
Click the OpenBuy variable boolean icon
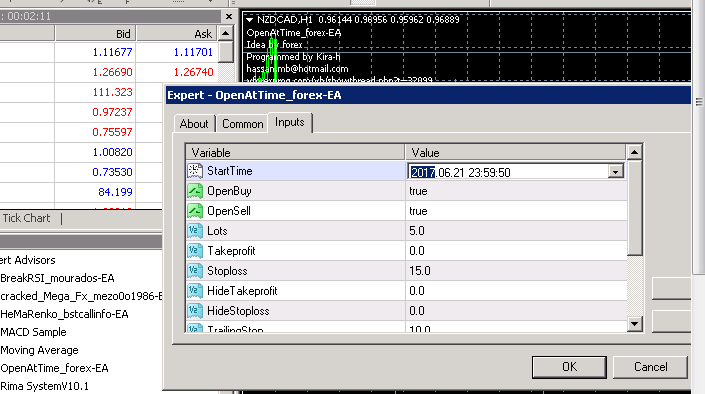pyautogui.click(x=195, y=191)
